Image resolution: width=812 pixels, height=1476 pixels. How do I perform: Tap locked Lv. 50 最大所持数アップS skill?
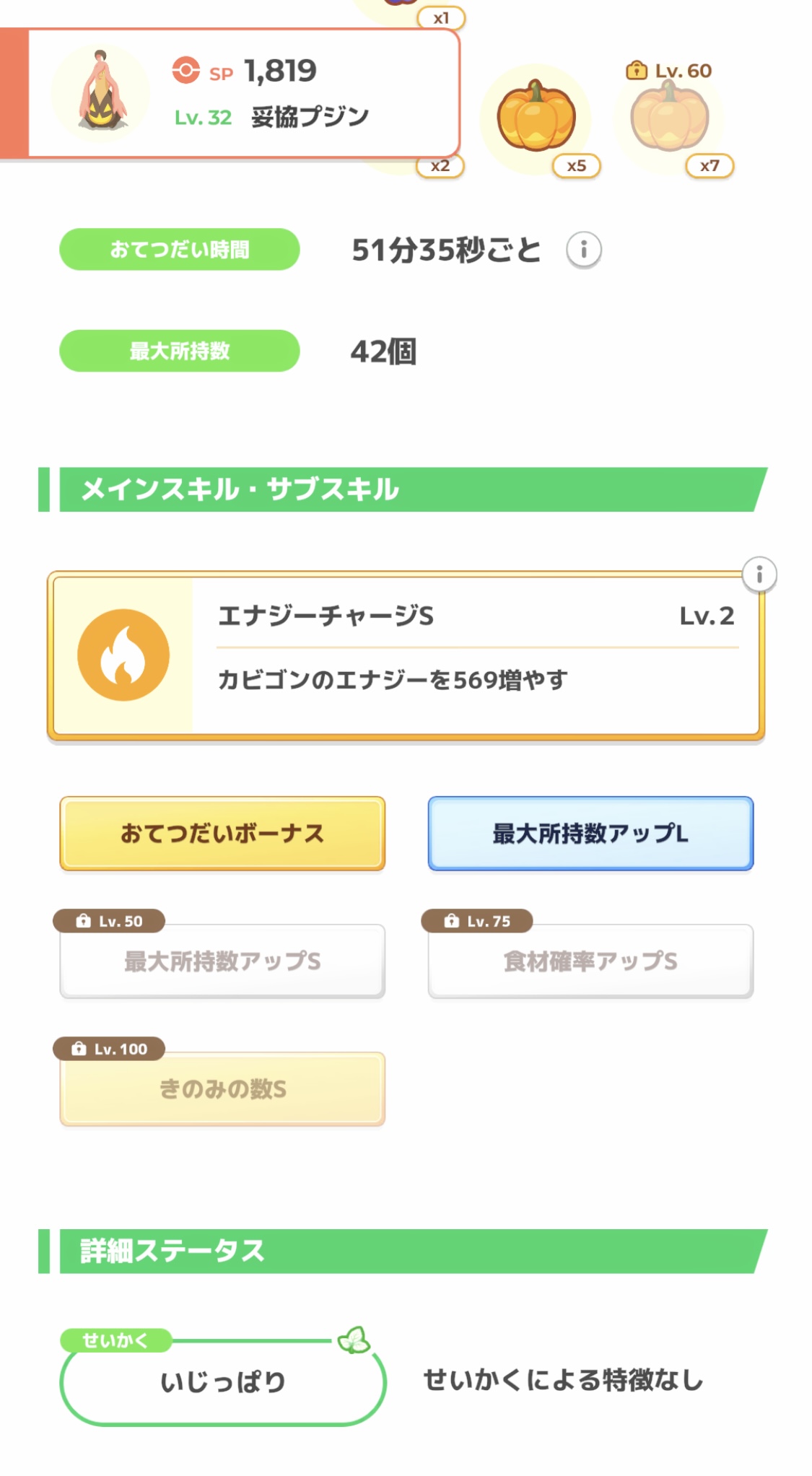pos(222,961)
